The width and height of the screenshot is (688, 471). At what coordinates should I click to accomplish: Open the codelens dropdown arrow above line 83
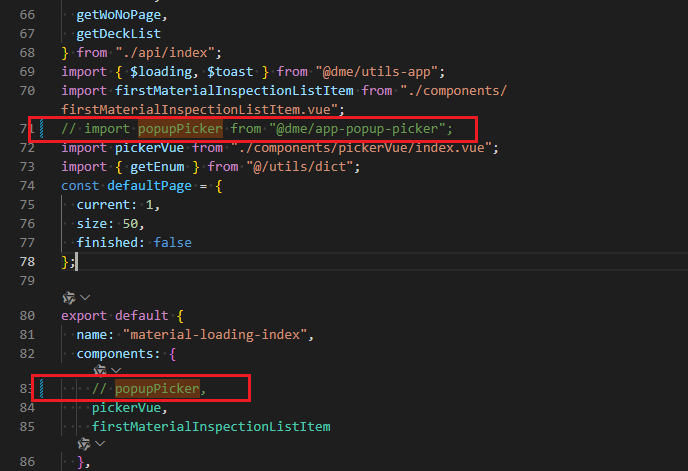click(116, 370)
